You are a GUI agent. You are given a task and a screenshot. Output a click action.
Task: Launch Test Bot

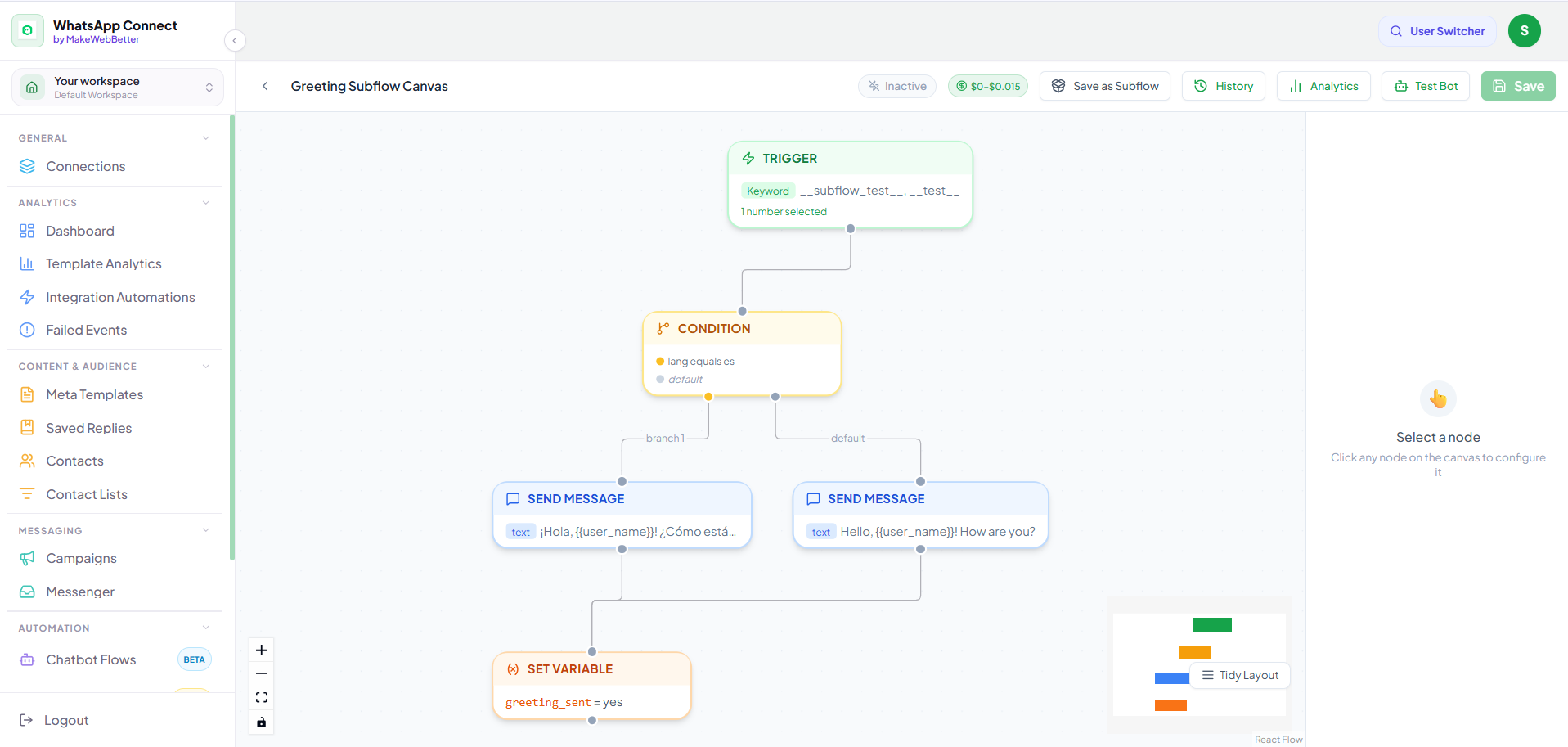1426,86
